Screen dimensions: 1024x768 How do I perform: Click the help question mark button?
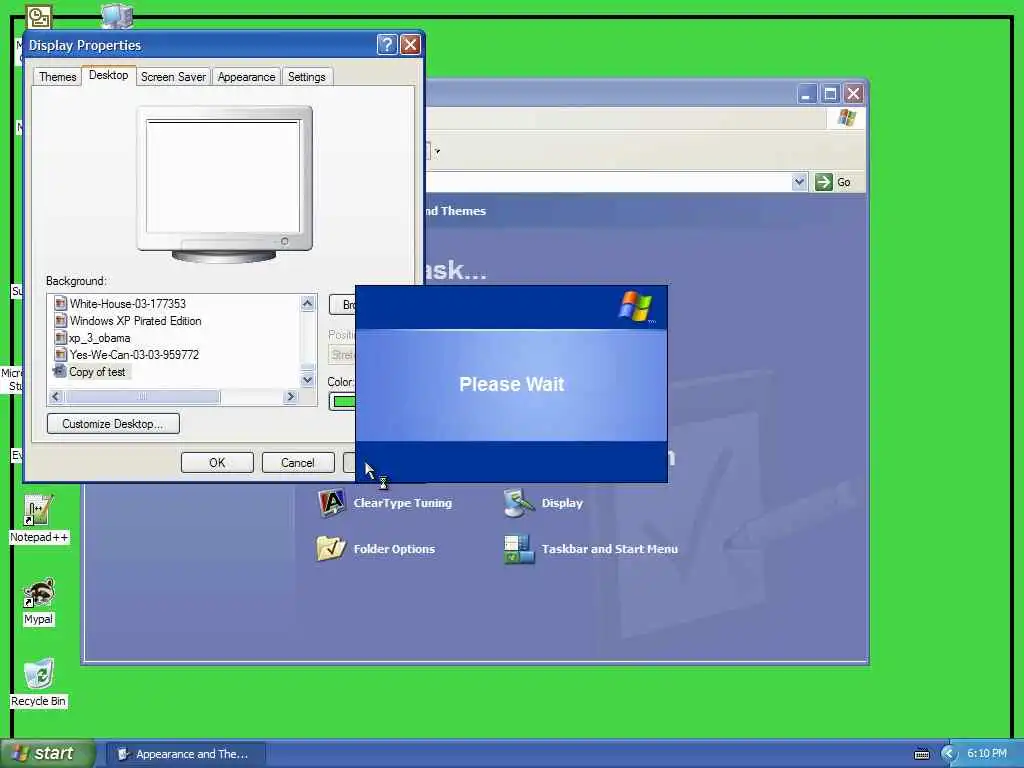point(387,44)
